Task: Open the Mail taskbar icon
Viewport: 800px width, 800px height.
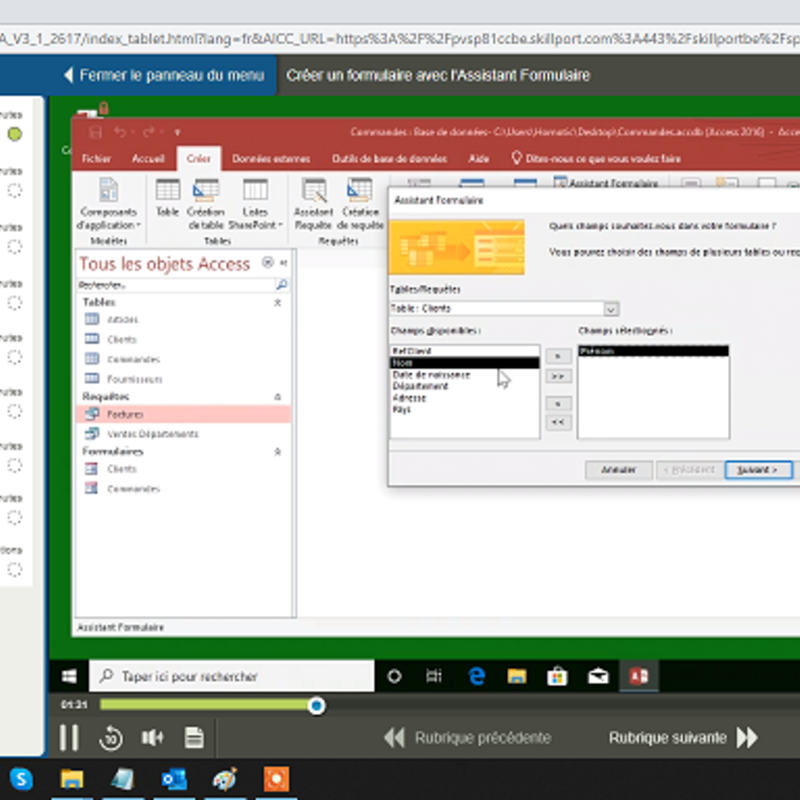Action: 598,677
